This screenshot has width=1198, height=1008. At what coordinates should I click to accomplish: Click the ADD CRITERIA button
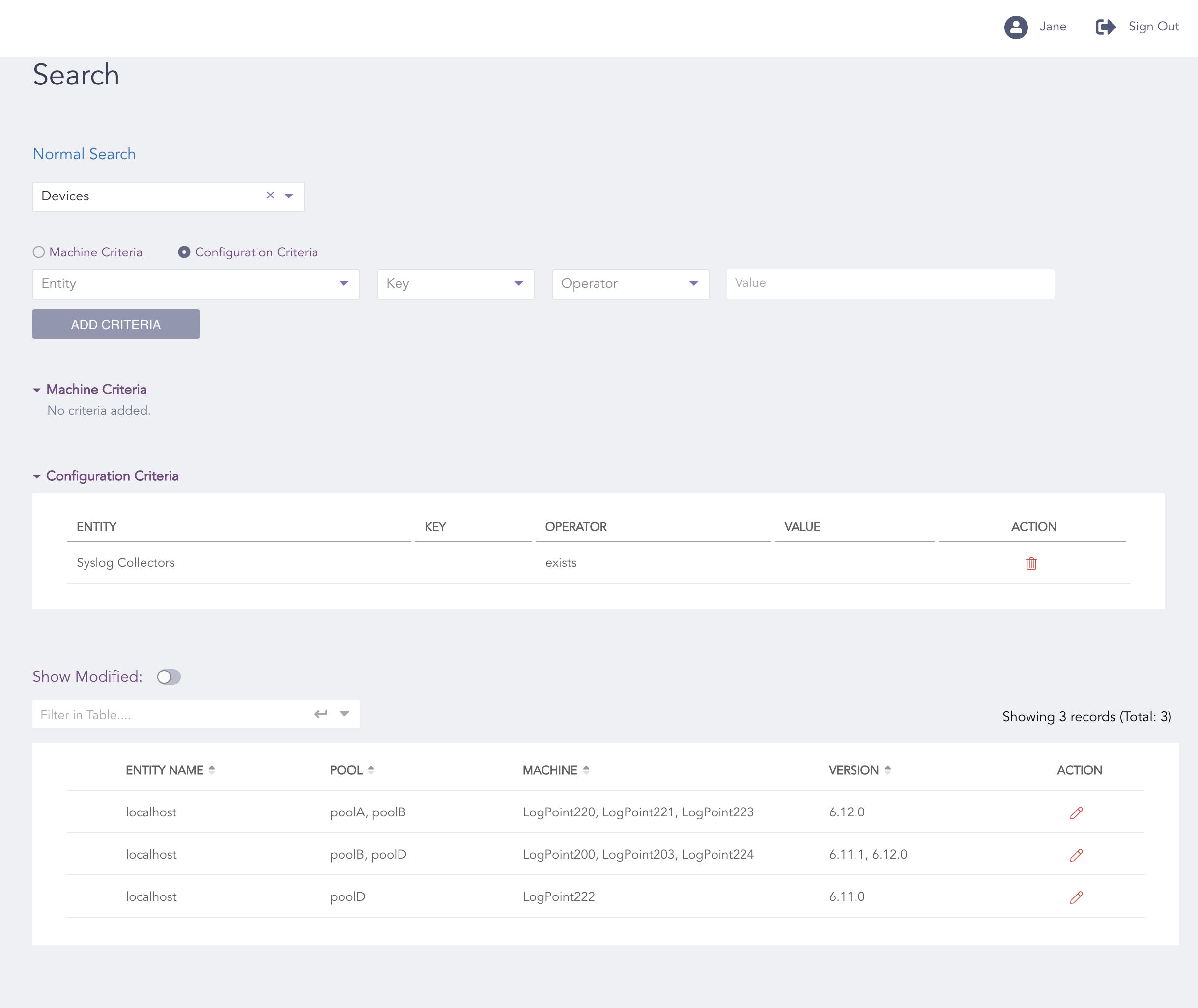(x=115, y=324)
